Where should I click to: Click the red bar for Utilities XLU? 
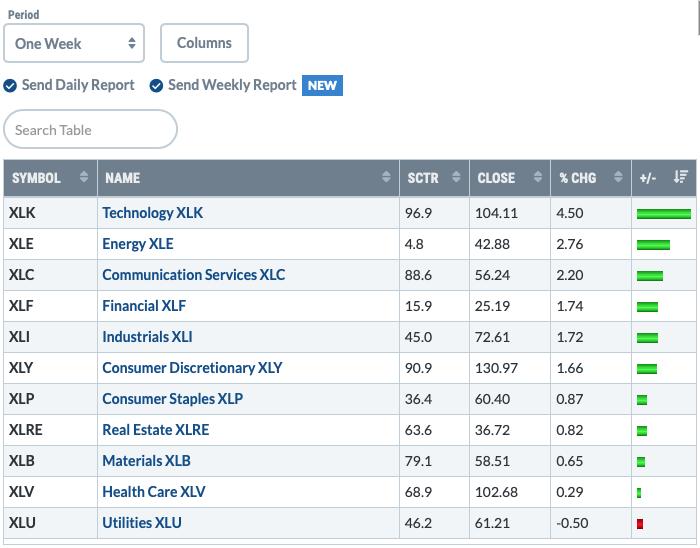[640, 523]
